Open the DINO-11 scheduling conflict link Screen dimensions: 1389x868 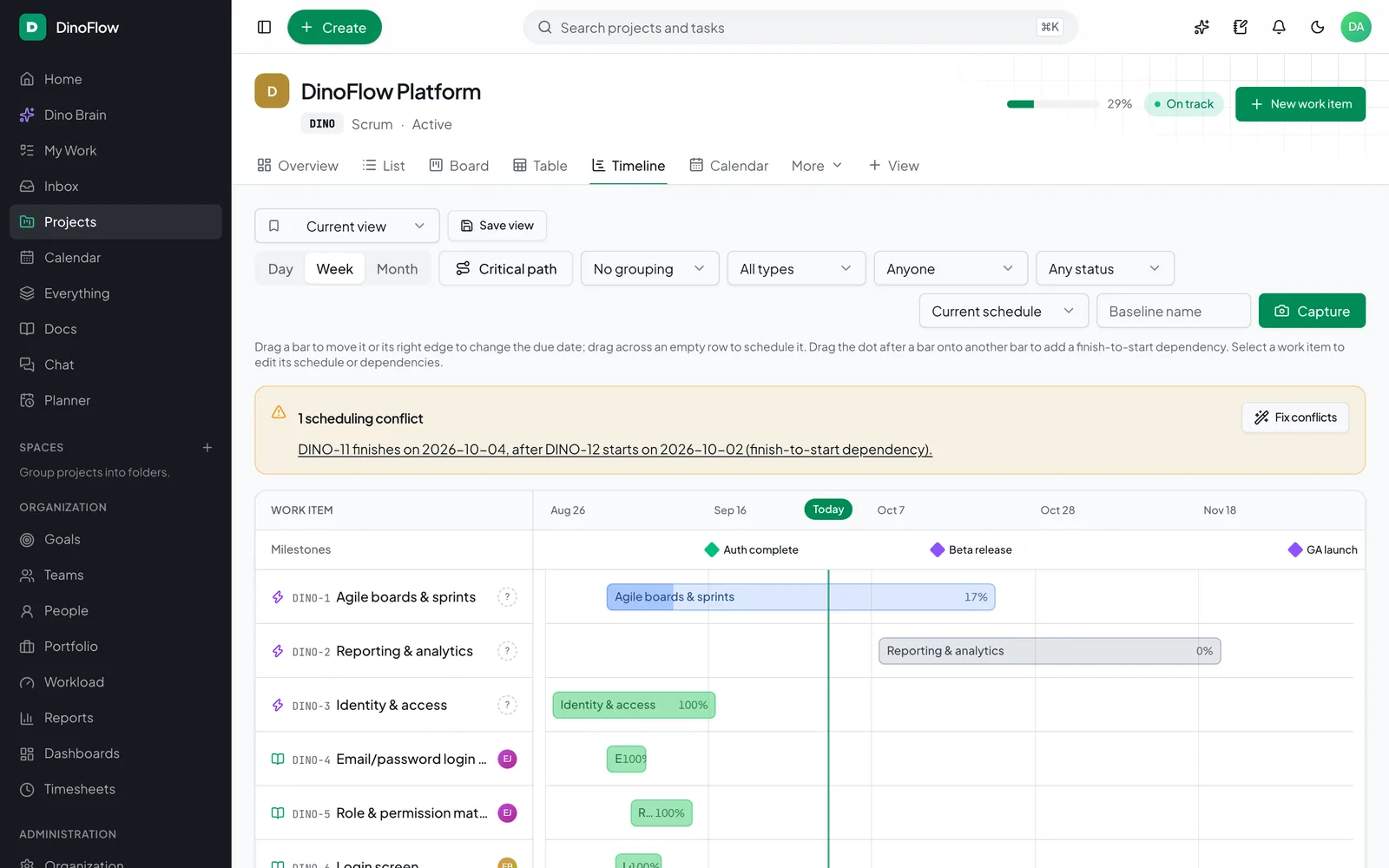tap(615, 450)
